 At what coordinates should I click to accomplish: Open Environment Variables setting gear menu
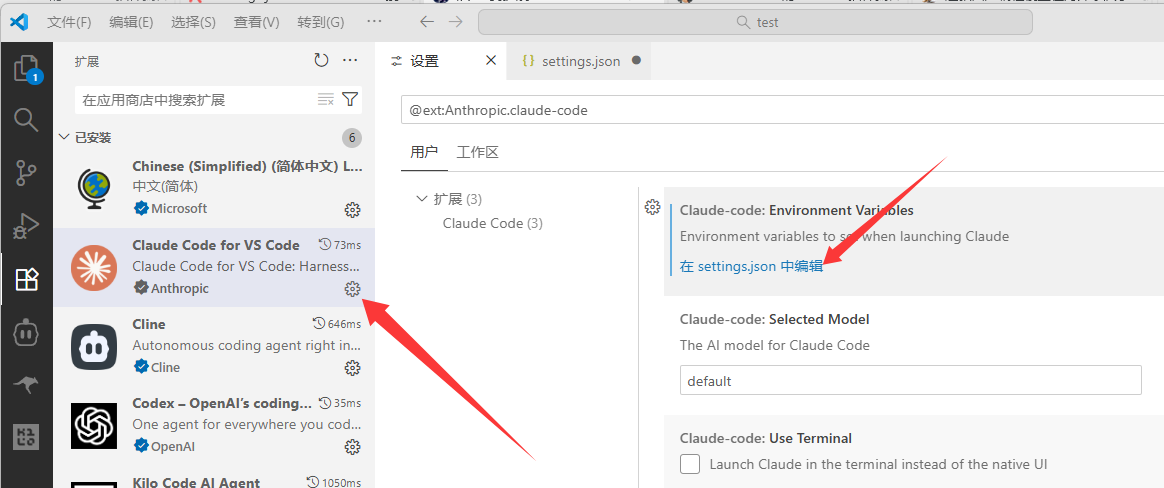(x=653, y=207)
